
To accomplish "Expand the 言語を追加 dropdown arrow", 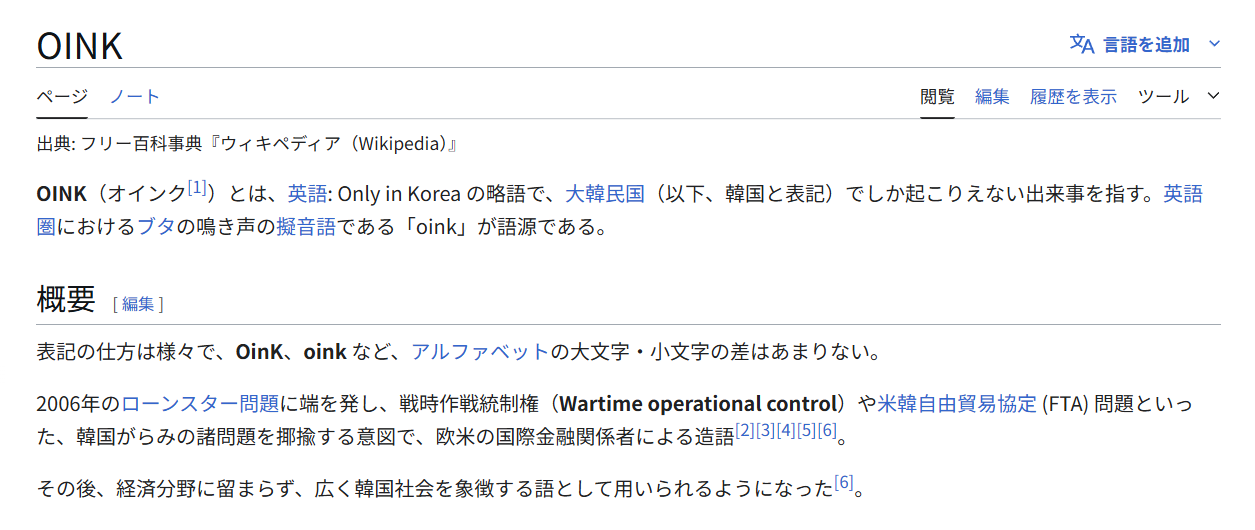I will pyautogui.click(x=1215, y=44).
